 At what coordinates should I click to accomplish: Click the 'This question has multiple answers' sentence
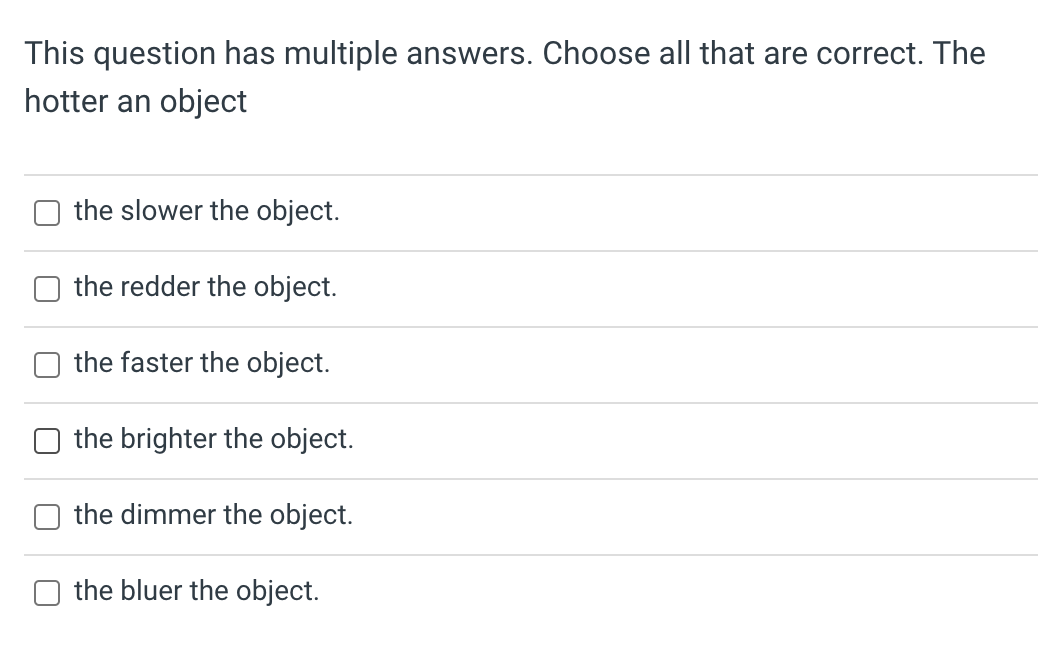[279, 53]
